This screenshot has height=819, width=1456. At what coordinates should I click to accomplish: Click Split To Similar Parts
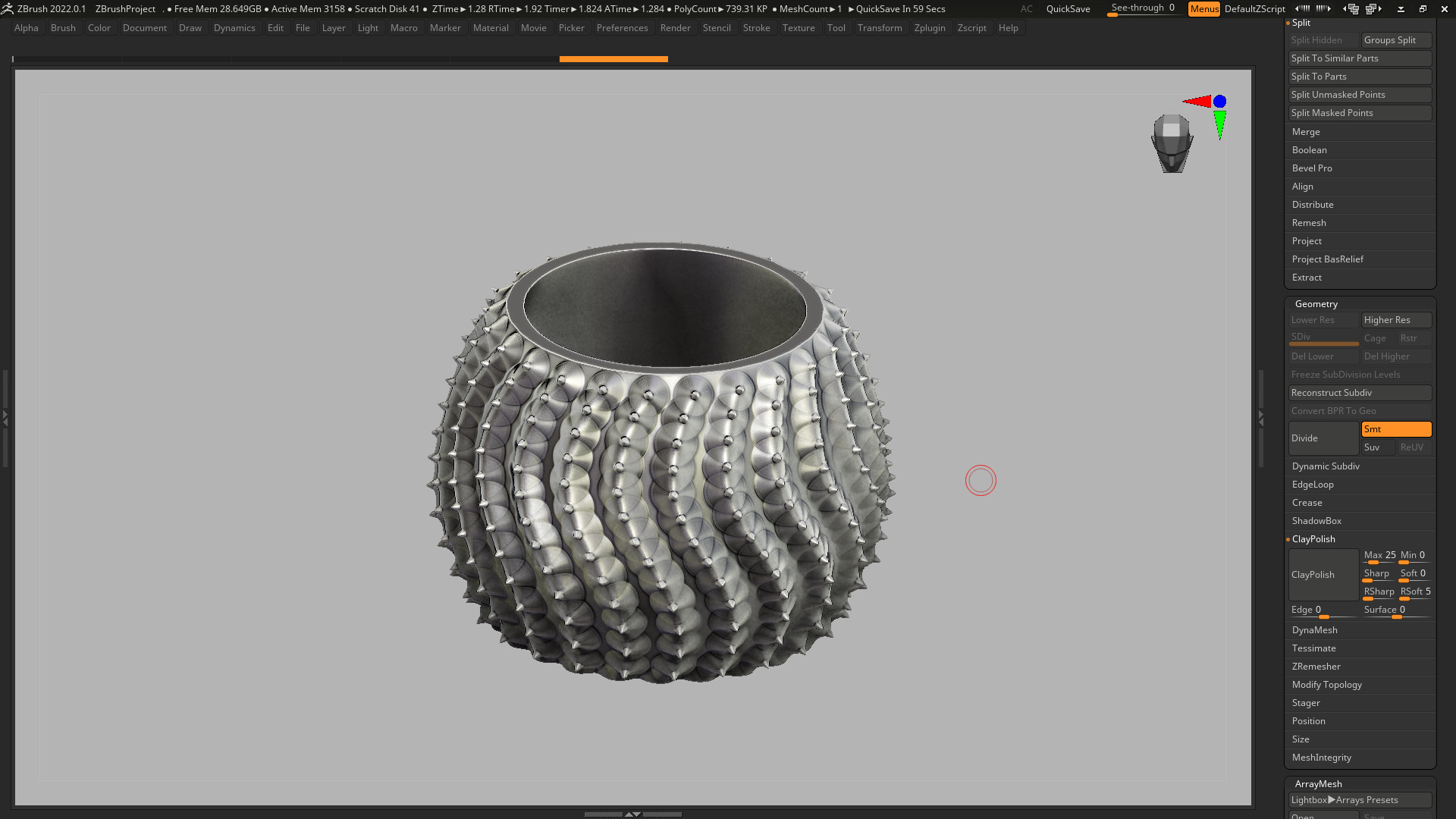click(x=1360, y=58)
